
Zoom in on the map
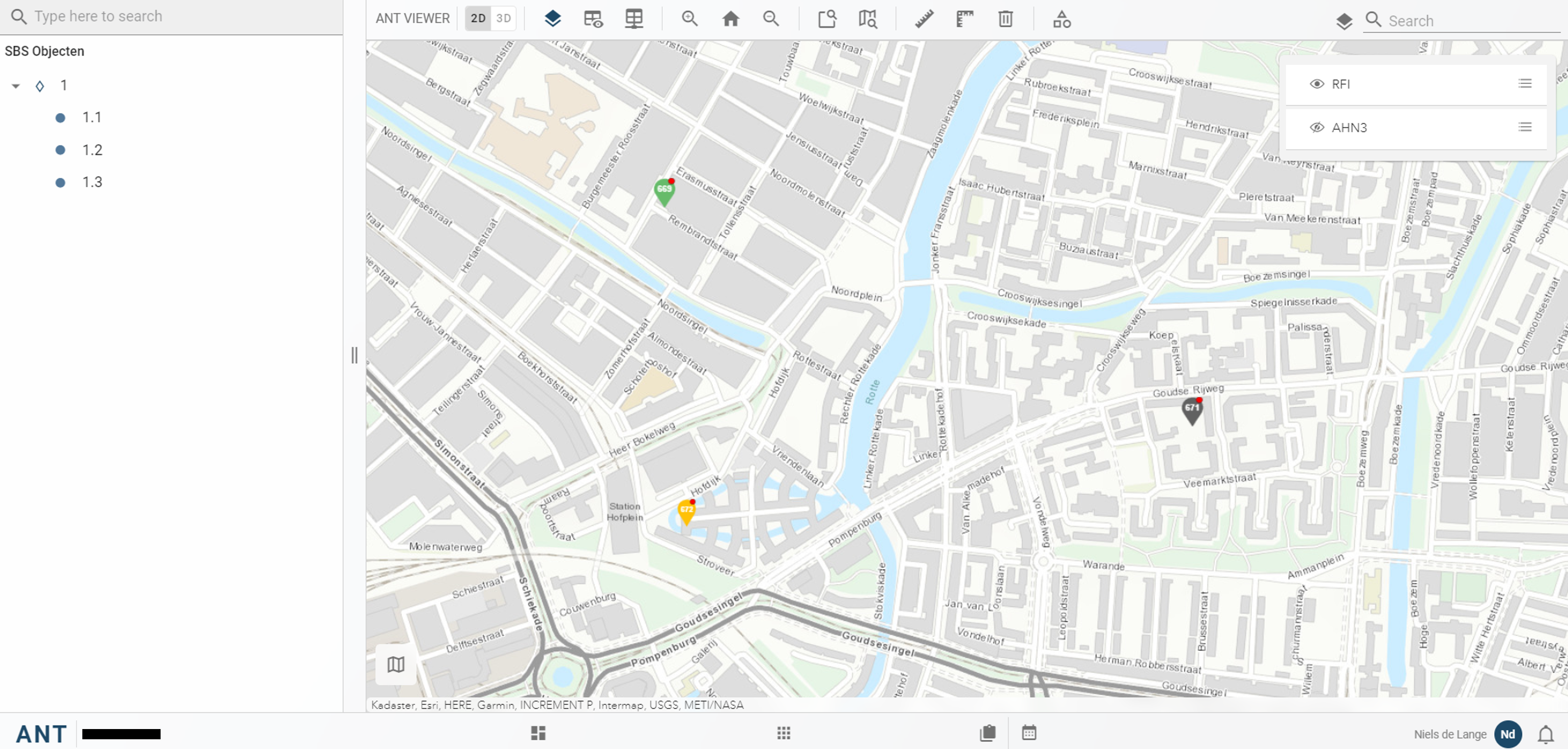coord(690,19)
